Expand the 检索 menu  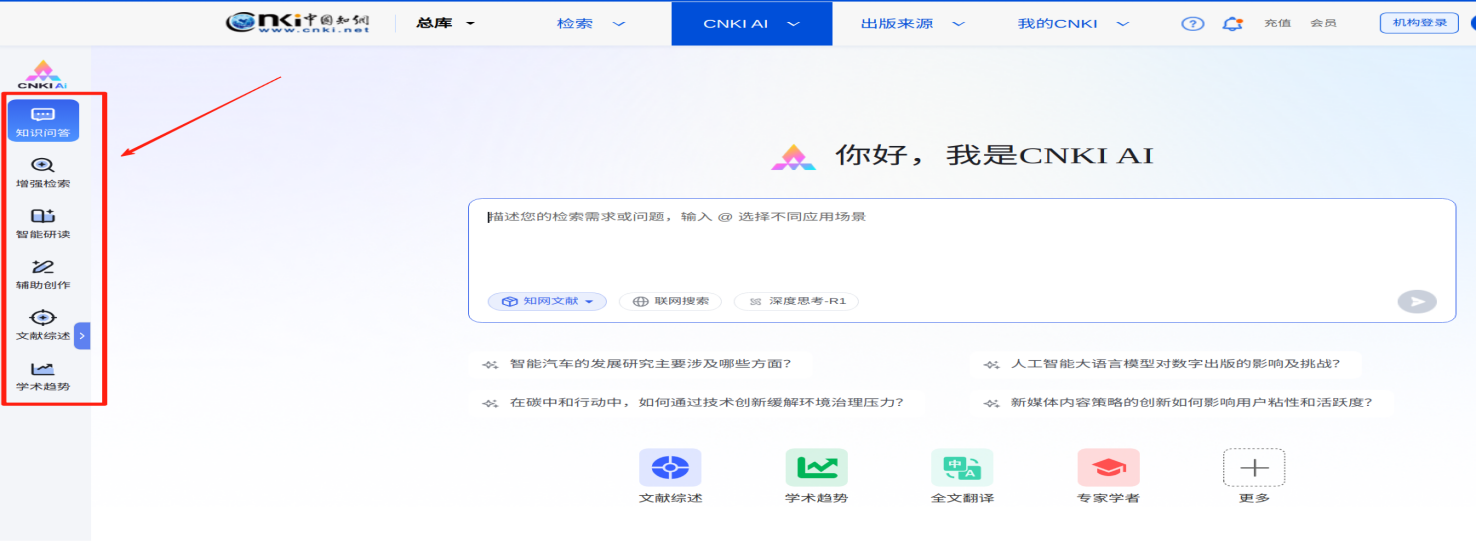click(x=591, y=23)
